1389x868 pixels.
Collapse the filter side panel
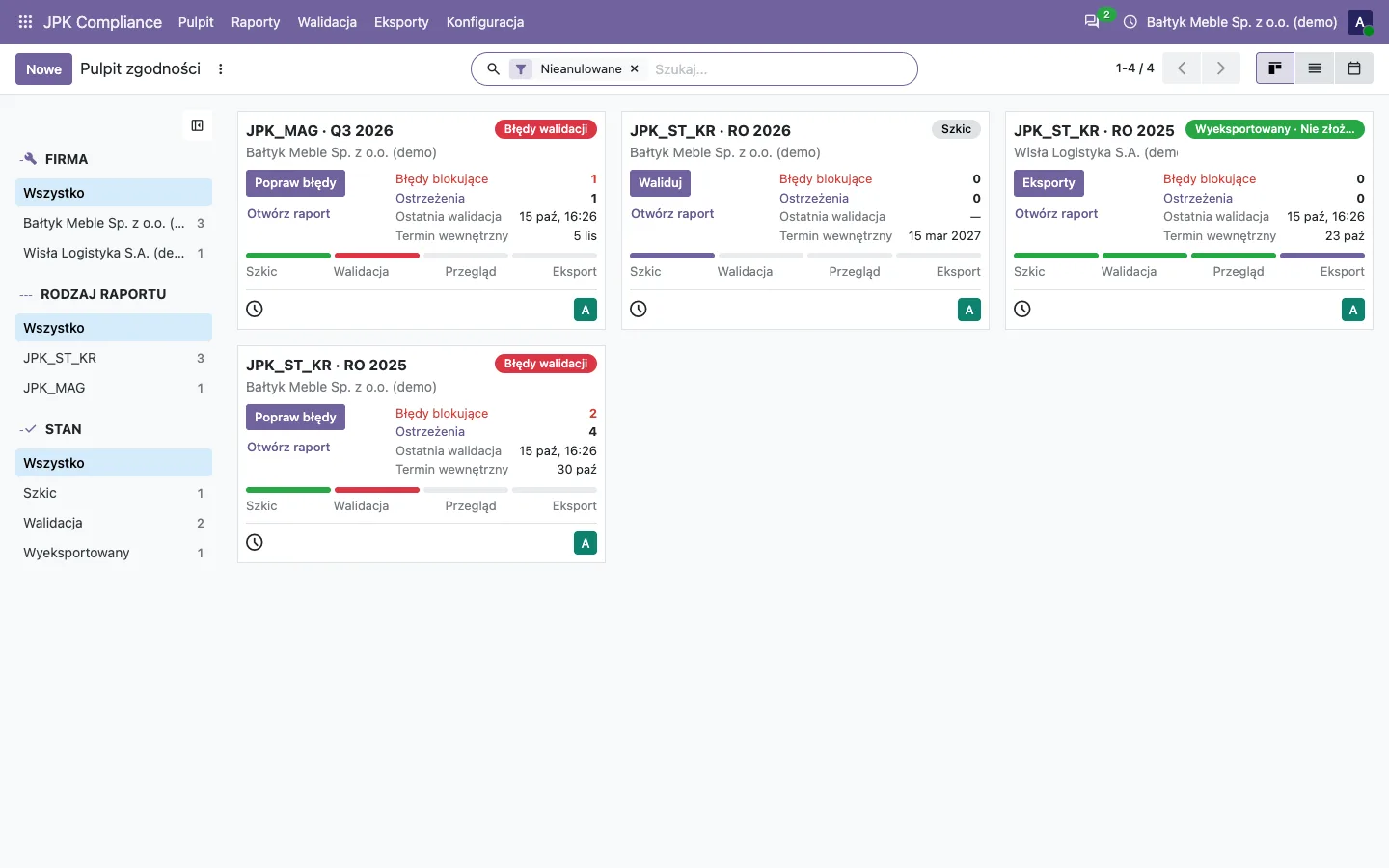[x=197, y=125]
